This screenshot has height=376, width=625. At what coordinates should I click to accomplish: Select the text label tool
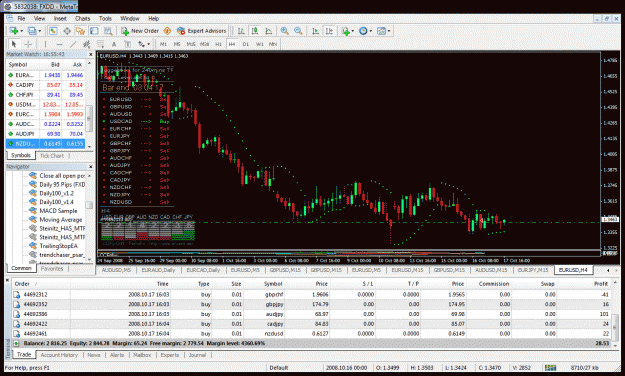point(128,44)
